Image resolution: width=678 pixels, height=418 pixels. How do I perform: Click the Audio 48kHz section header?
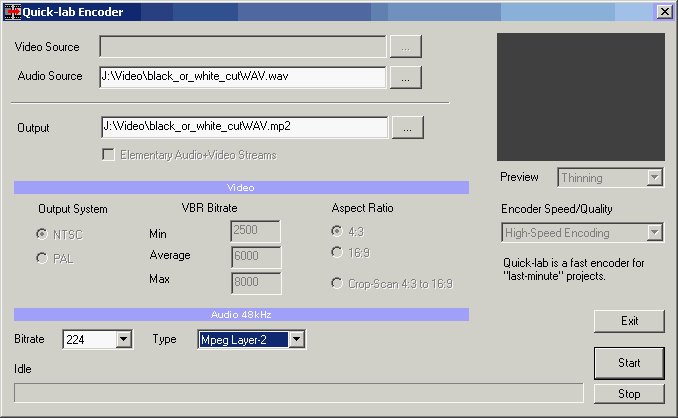(x=241, y=315)
